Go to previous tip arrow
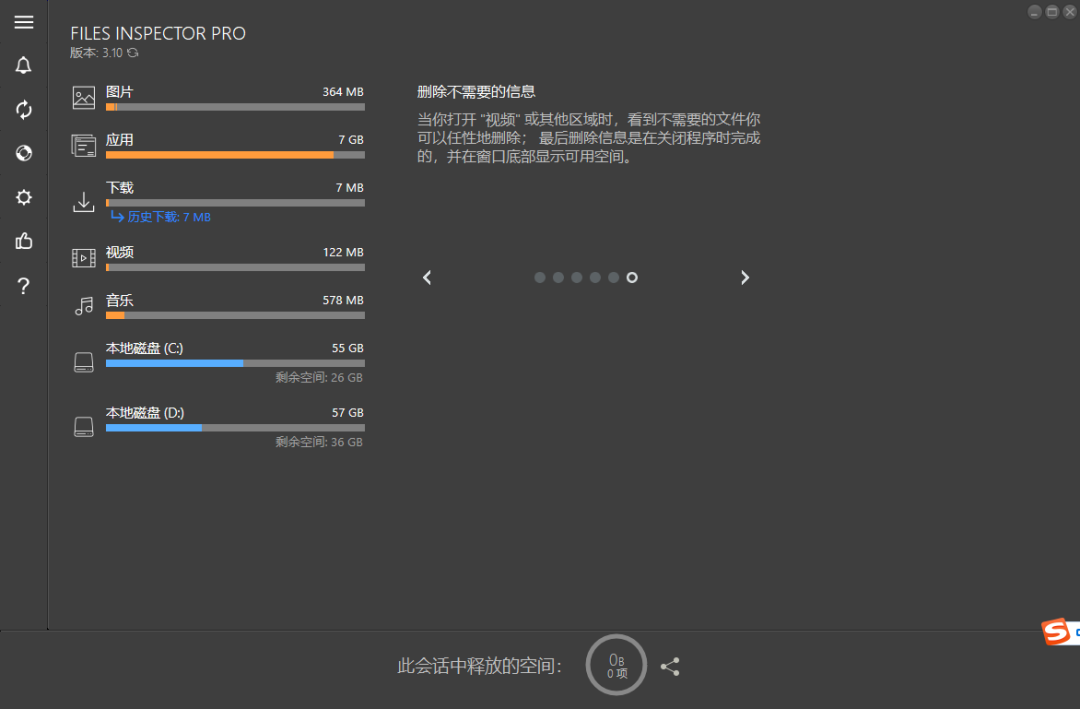 point(427,278)
